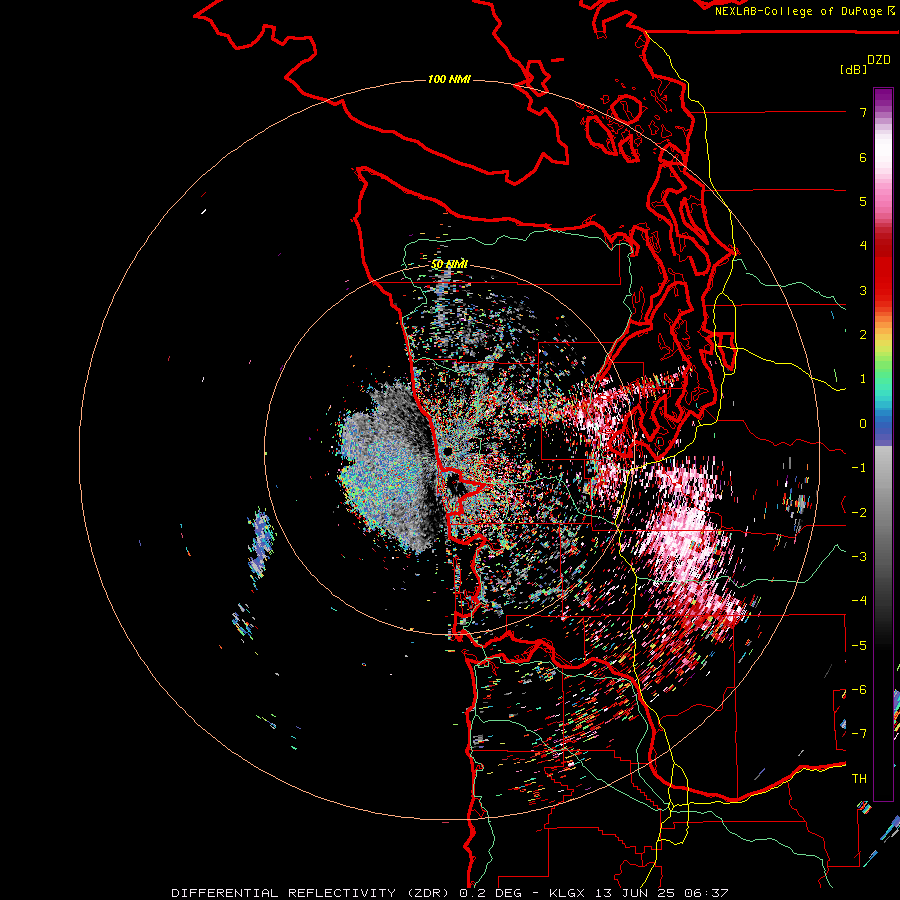The width and height of the screenshot is (900, 900).
Task: Click the 0 value on color scale
Action: [x=863, y=424]
